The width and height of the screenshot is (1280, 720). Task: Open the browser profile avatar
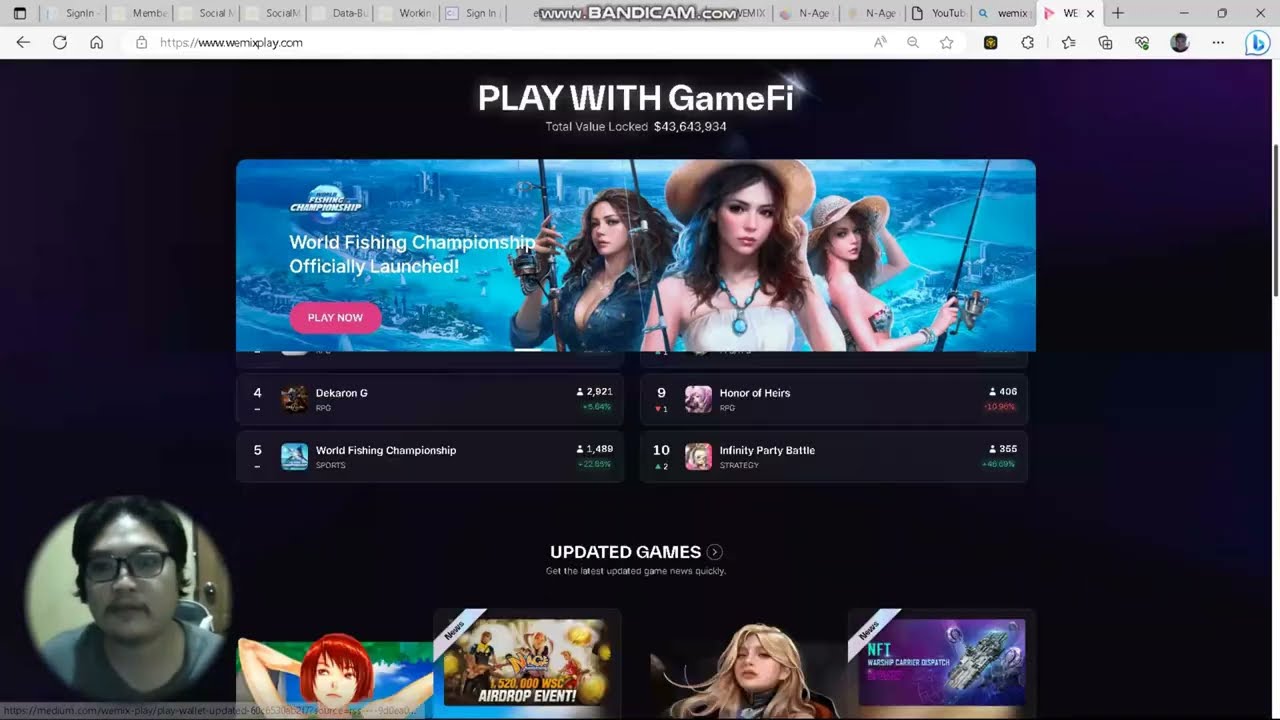coord(1180,43)
